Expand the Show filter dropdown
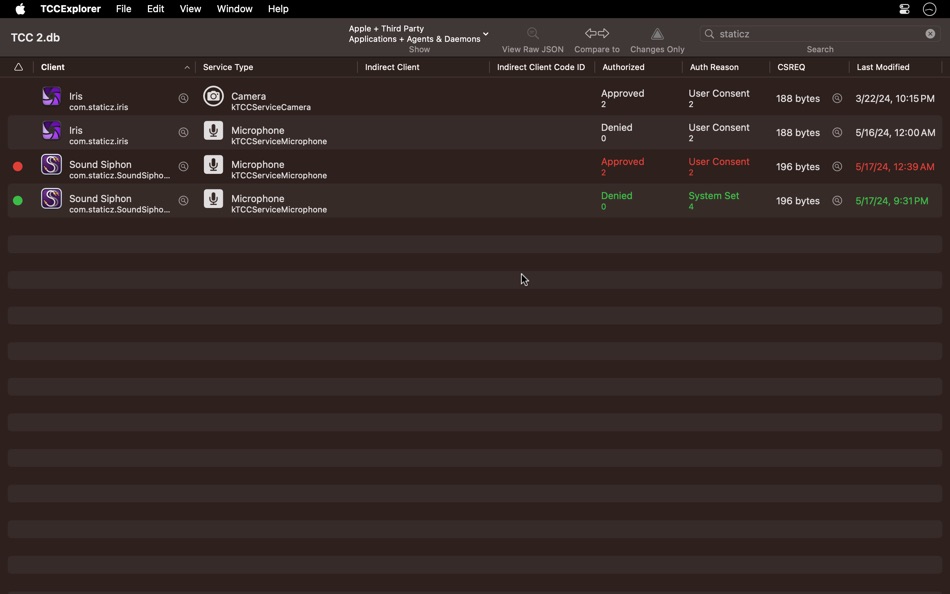Viewport: 950px width, 594px height. 419,34
